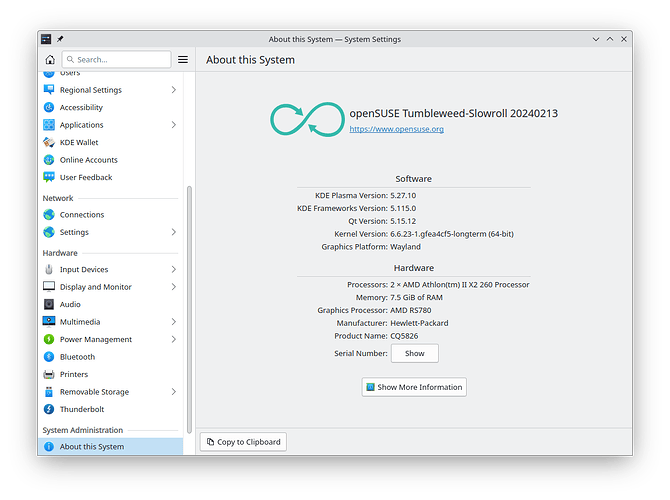Open the Connections network item

81,214
